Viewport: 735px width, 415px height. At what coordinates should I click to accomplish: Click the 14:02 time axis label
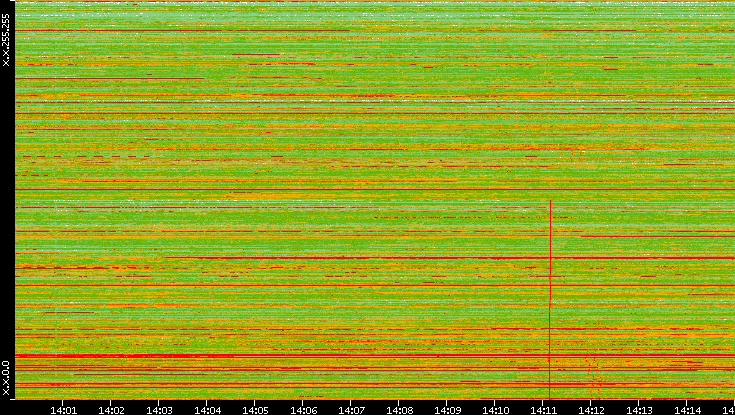pyautogui.click(x=111, y=410)
